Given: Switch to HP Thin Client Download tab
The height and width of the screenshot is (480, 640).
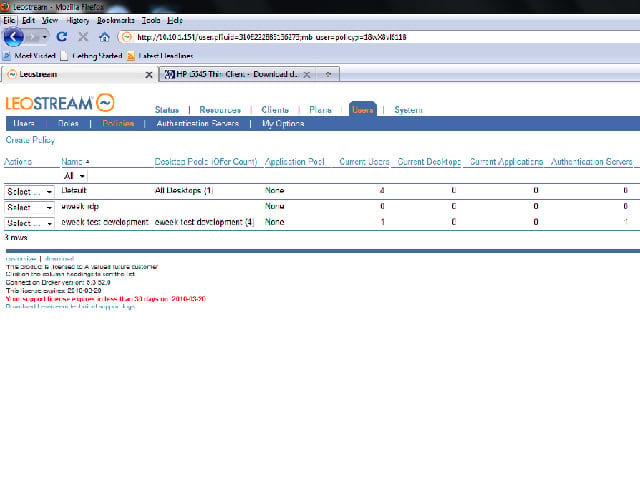Looking at the screenshot, I should pos(237,74).
